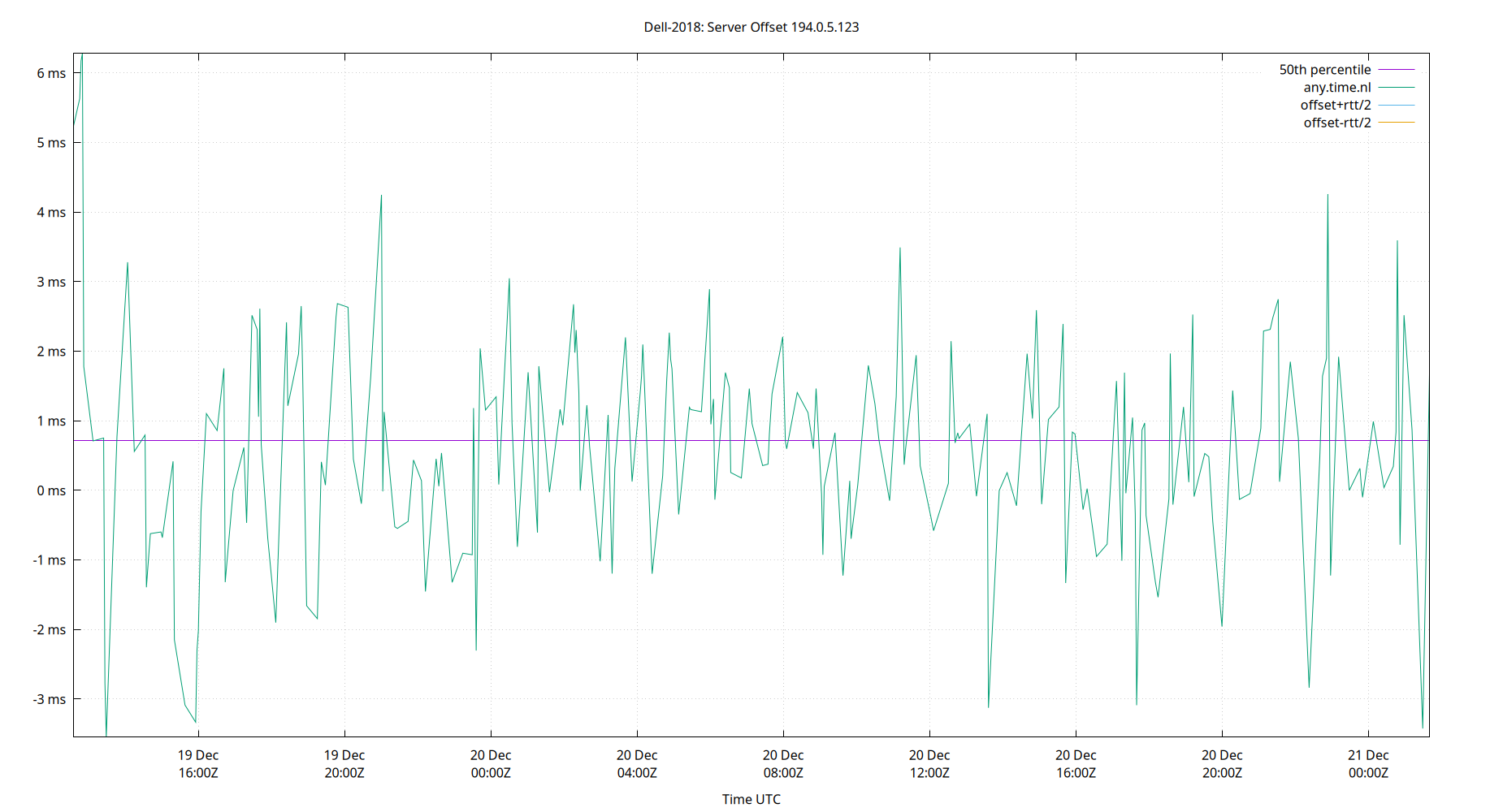
Task: Click the plot title "Dell-2018: Server Offset 194.0.5.123"
Action: click(x=751, y=27)
